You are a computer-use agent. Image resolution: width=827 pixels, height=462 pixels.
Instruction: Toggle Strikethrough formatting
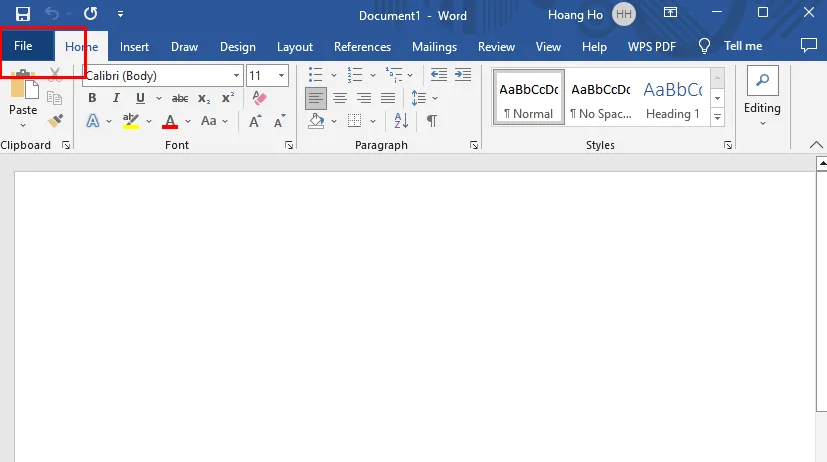180,98
